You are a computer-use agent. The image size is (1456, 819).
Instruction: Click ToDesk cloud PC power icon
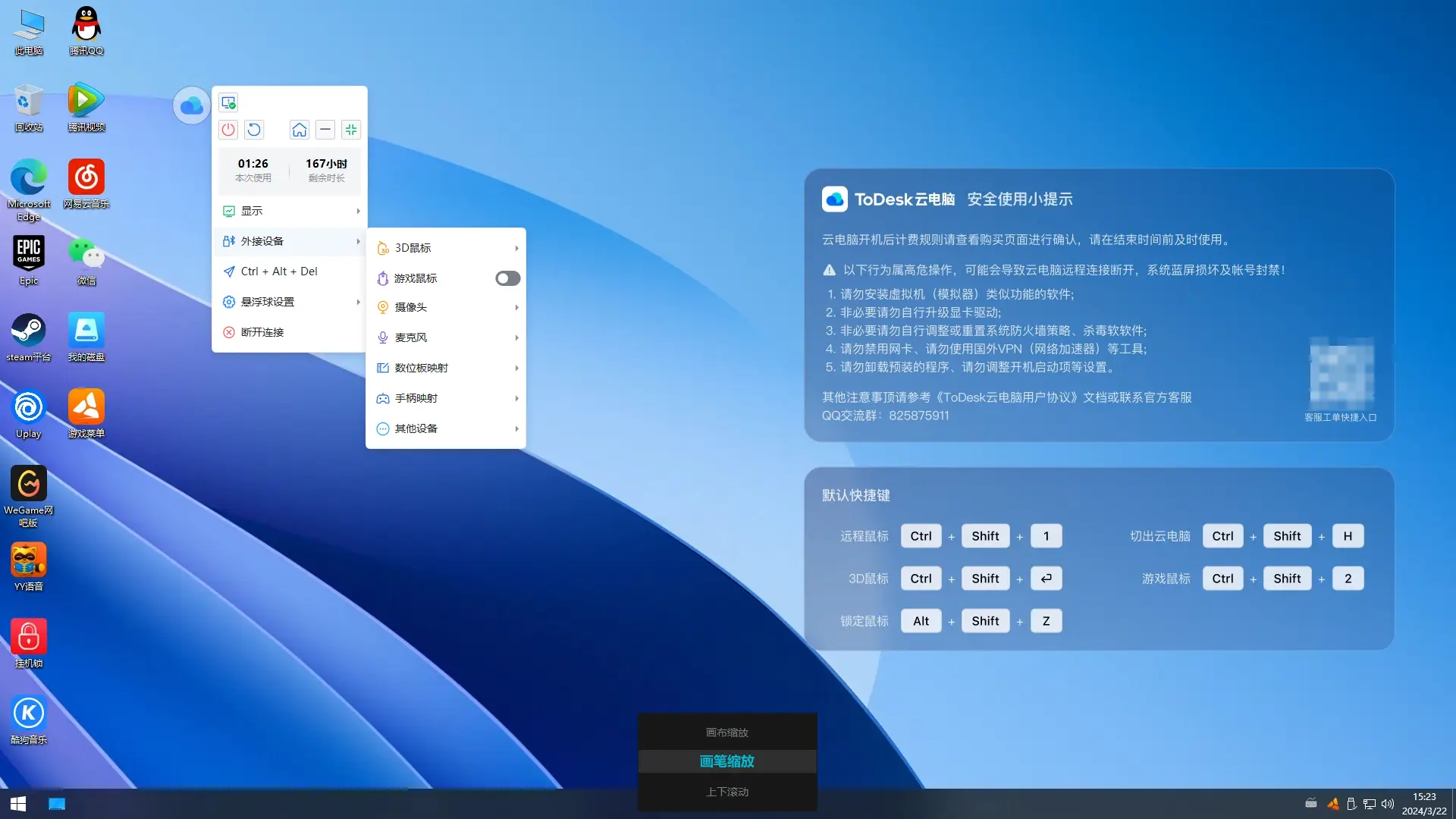(228, 130)
